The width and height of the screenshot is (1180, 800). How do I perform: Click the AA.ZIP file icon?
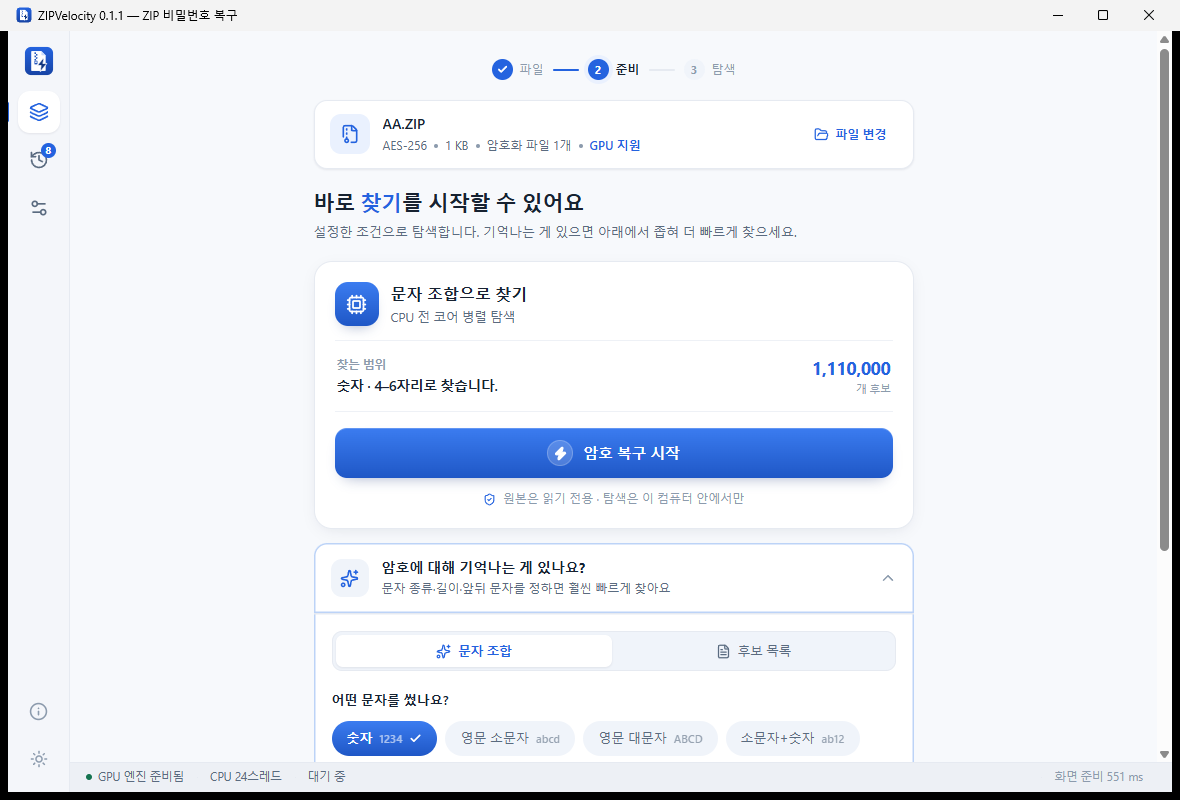(x=350, y=134)
